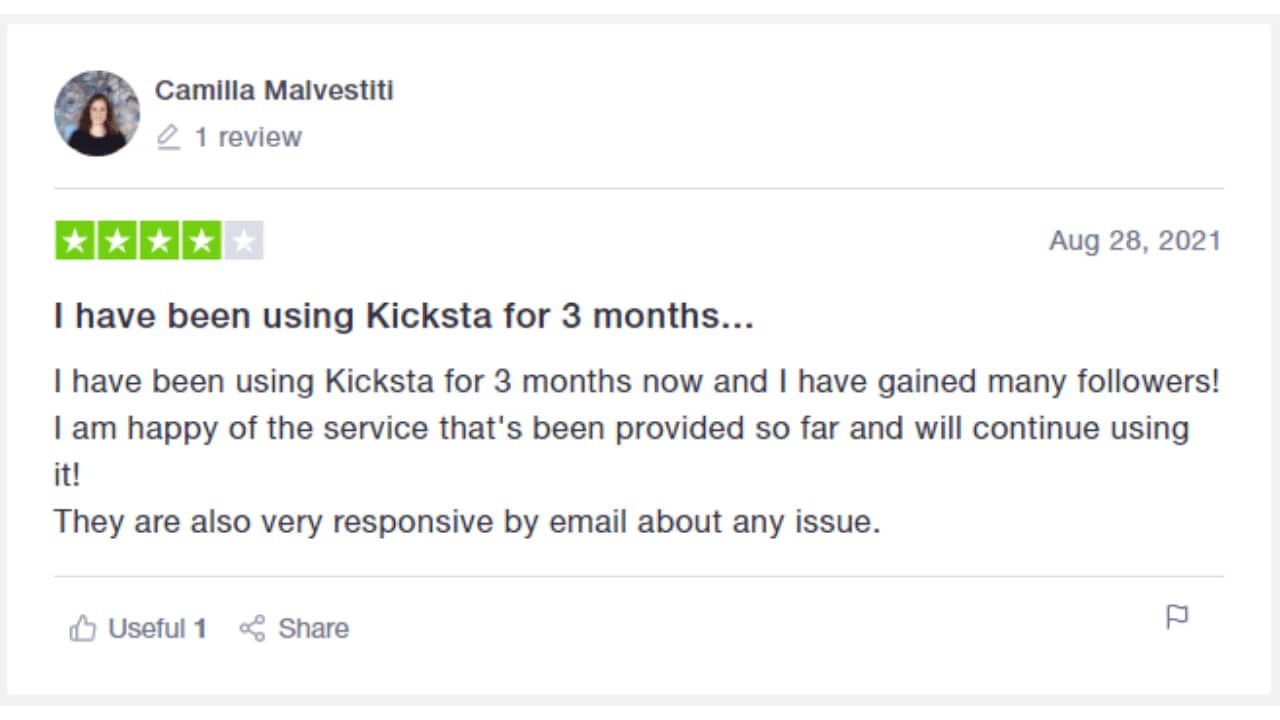Click the fourth green rating star
Image resolution: width=1280 pixels, height=720 pixels.
[201, 241]
